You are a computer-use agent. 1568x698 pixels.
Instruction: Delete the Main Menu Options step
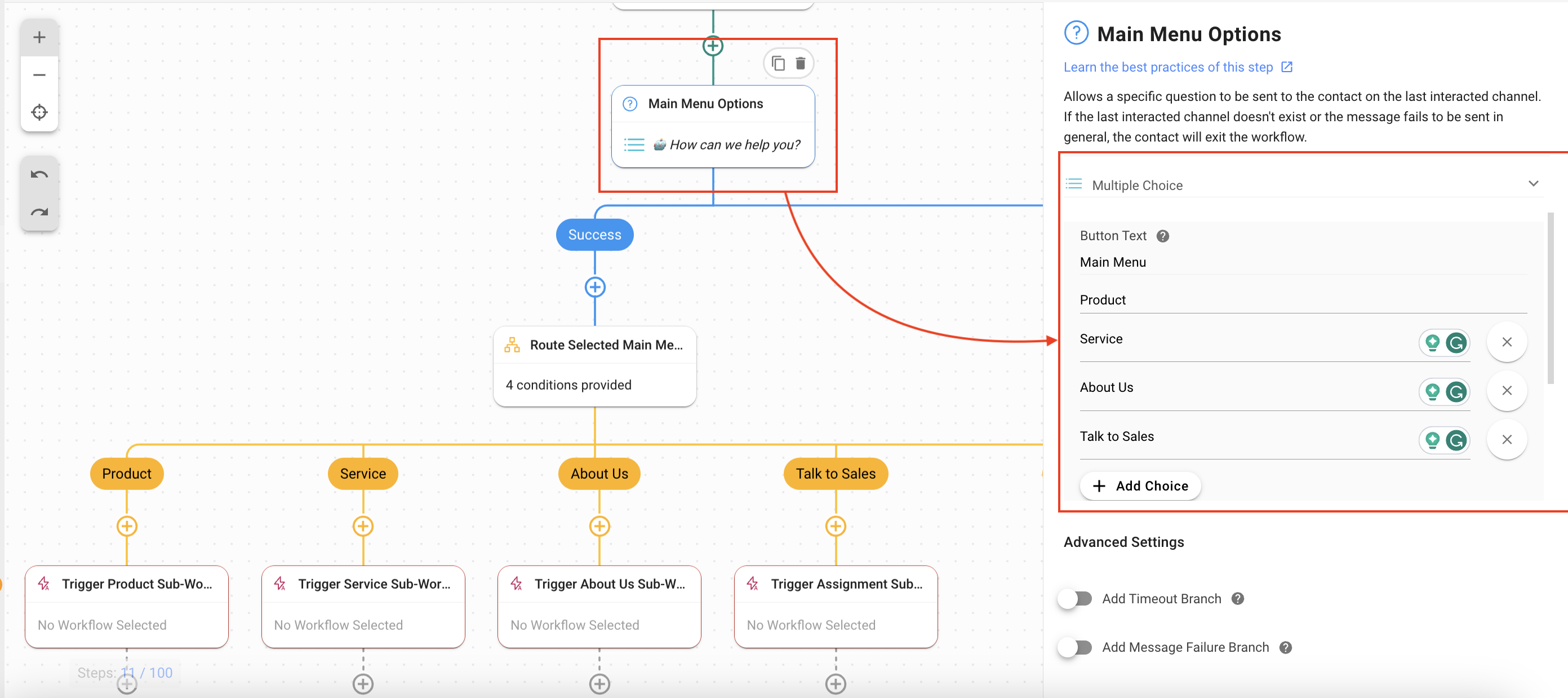801,63
